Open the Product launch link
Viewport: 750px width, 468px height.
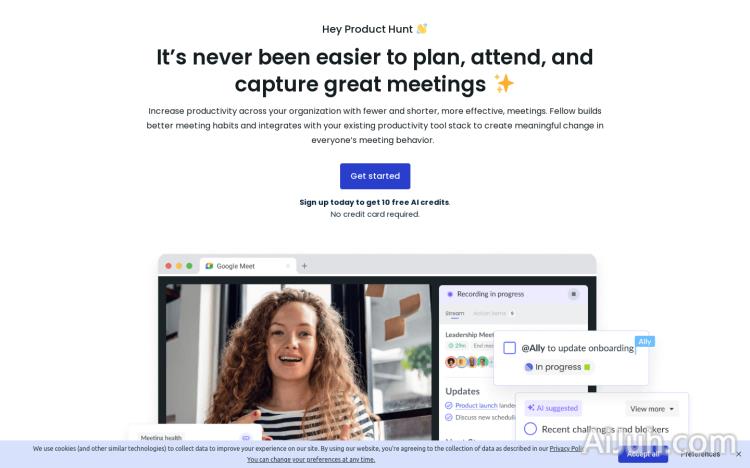coord(476,405)
